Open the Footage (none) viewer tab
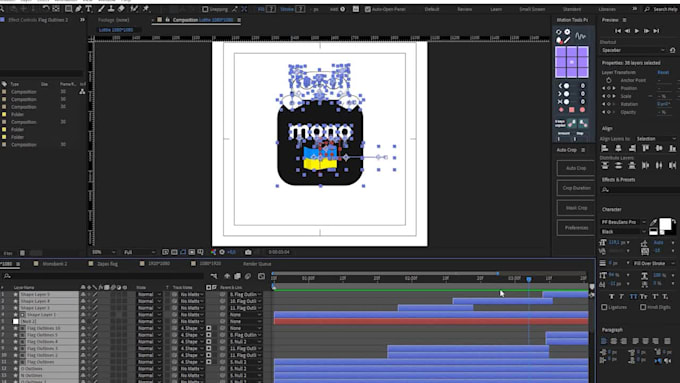This screenshot has width=680, height=383. (x=114, y=20)
